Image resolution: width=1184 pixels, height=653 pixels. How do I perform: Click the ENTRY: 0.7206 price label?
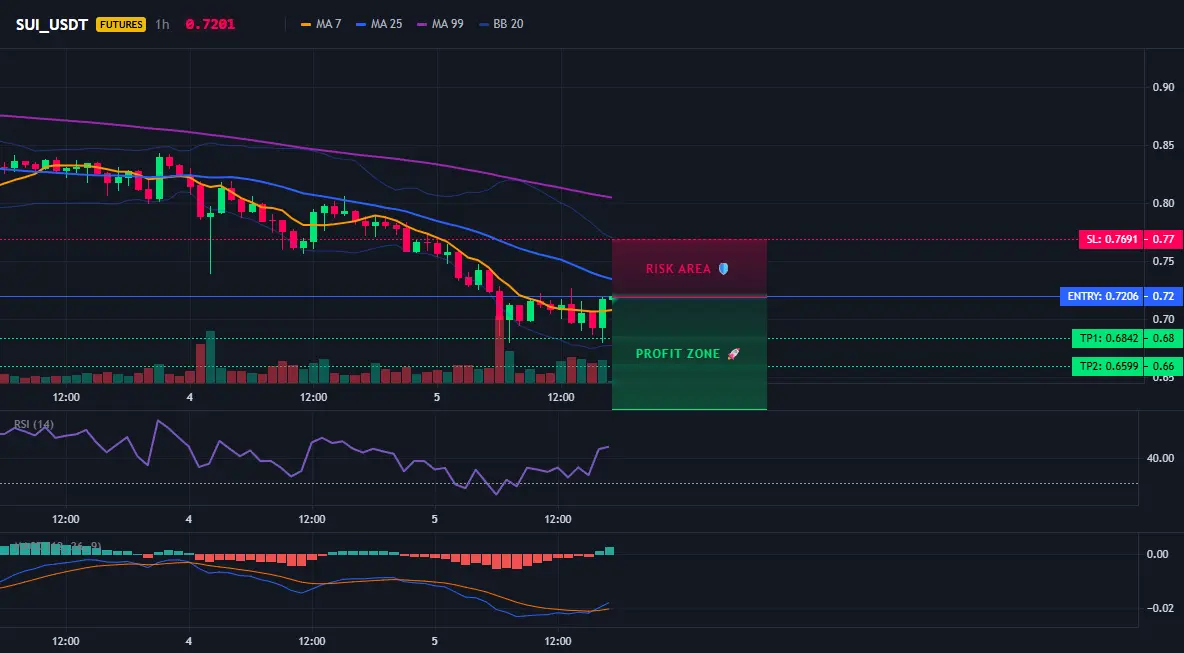[x=1101, y=297]
